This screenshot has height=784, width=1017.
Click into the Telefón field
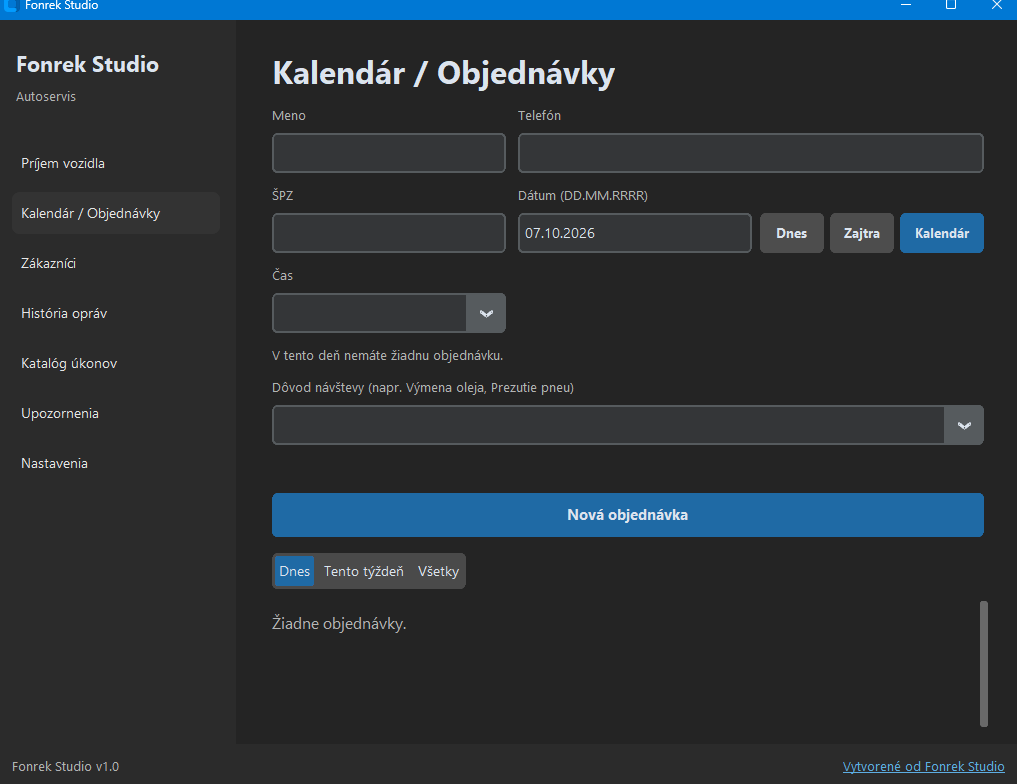click(750, 153)
